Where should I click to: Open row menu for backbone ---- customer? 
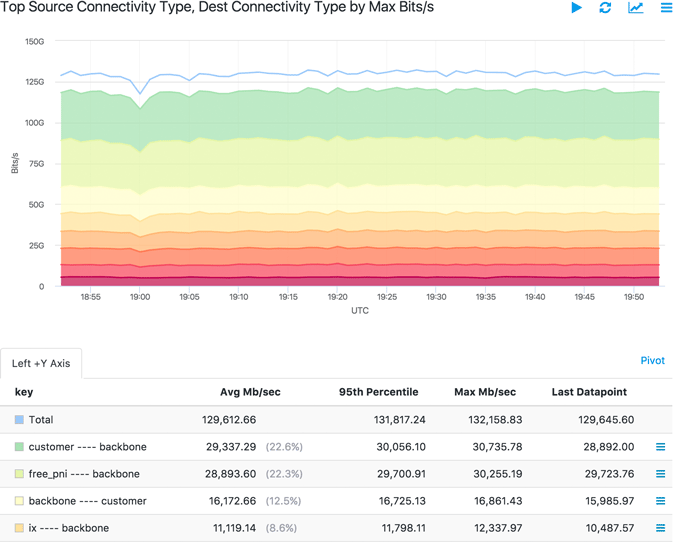(x=660, y=501)
